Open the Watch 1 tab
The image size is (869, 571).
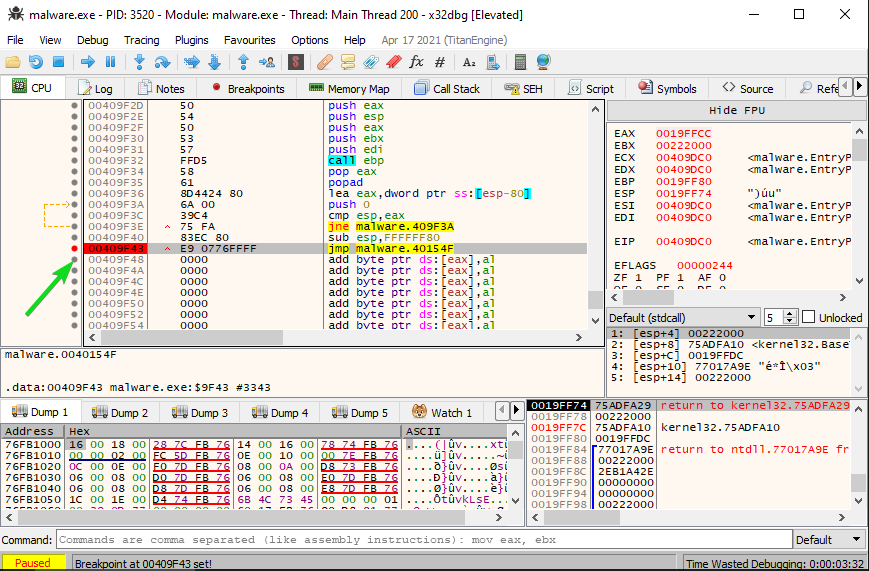click(x=442, y=412)
